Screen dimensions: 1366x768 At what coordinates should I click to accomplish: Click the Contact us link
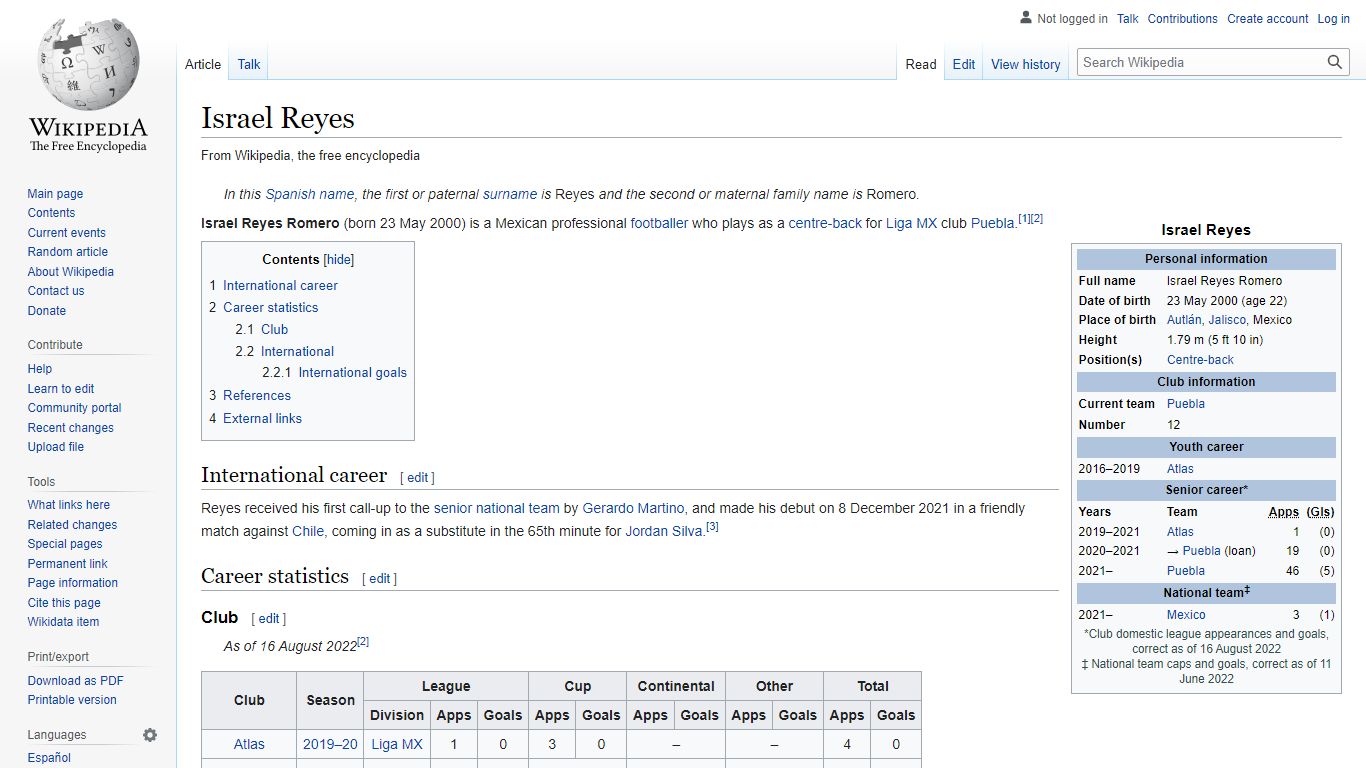coord(56,291)
